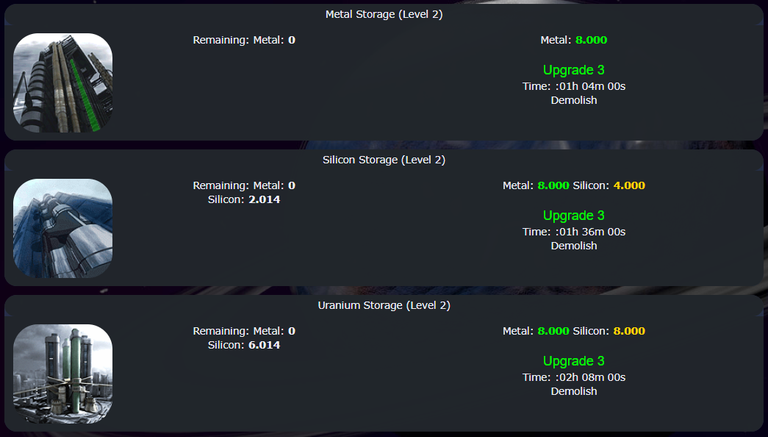The image size is (768, 437).
Task: Select the Metal Storage (Level 2) title
Action: click(x=384, y=14)
